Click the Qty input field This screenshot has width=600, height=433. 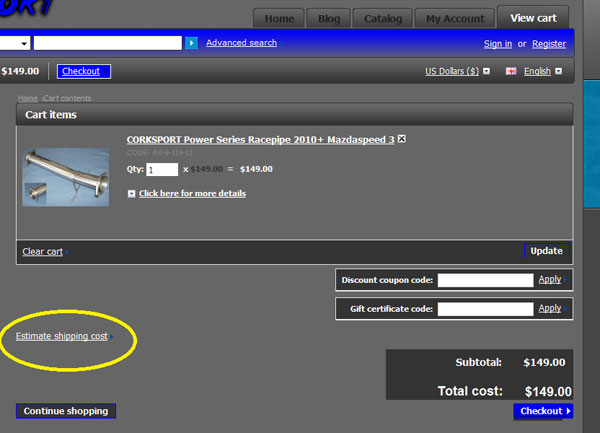point(162,169)
